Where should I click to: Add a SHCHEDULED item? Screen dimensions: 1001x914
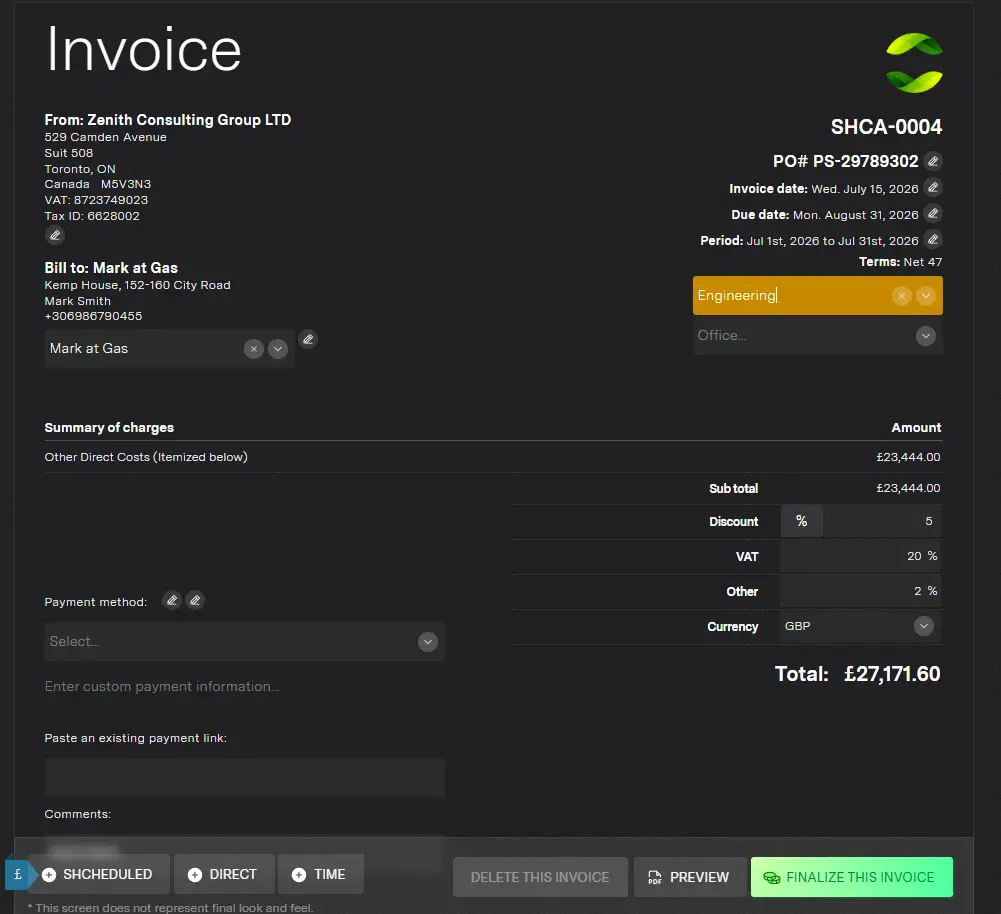[x=99, y=874]
